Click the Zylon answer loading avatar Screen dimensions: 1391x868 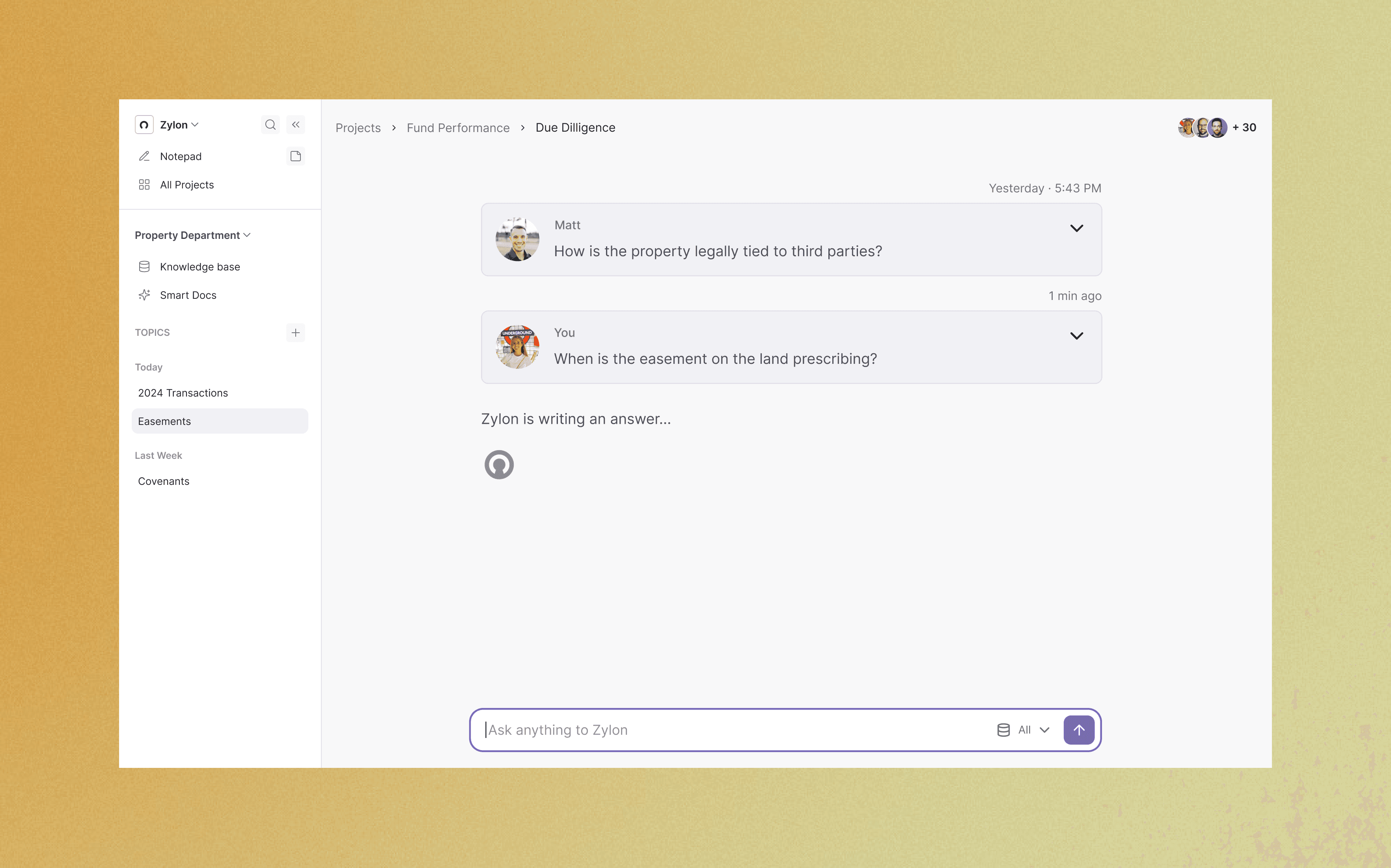point(499,464)
